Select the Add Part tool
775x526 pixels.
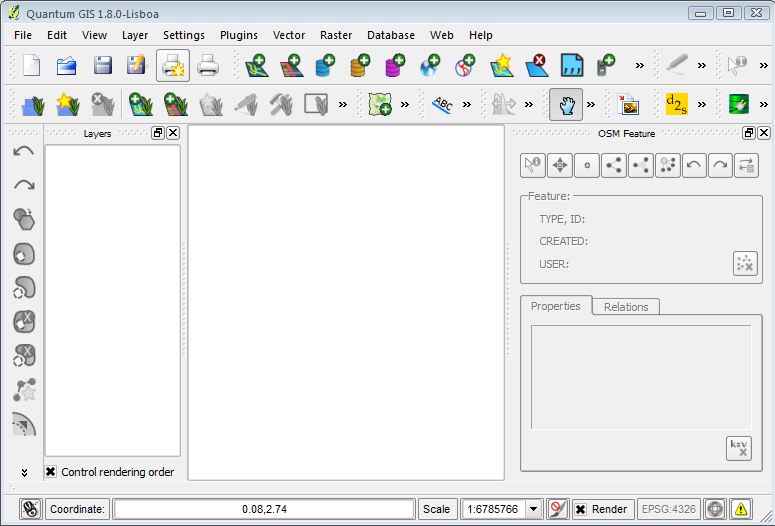point(24,288)
